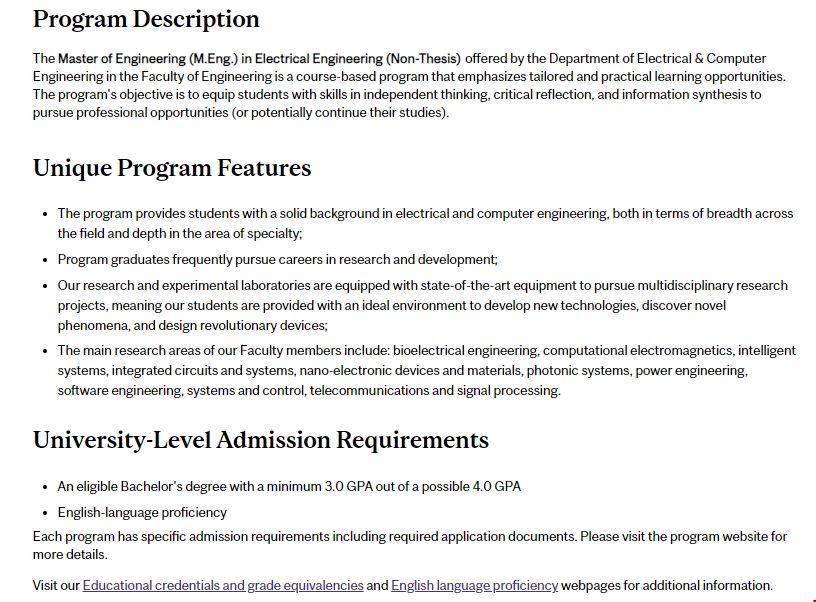816x602 pixels.
Task: Click the Program Description heading
Action: pos(146,19)
